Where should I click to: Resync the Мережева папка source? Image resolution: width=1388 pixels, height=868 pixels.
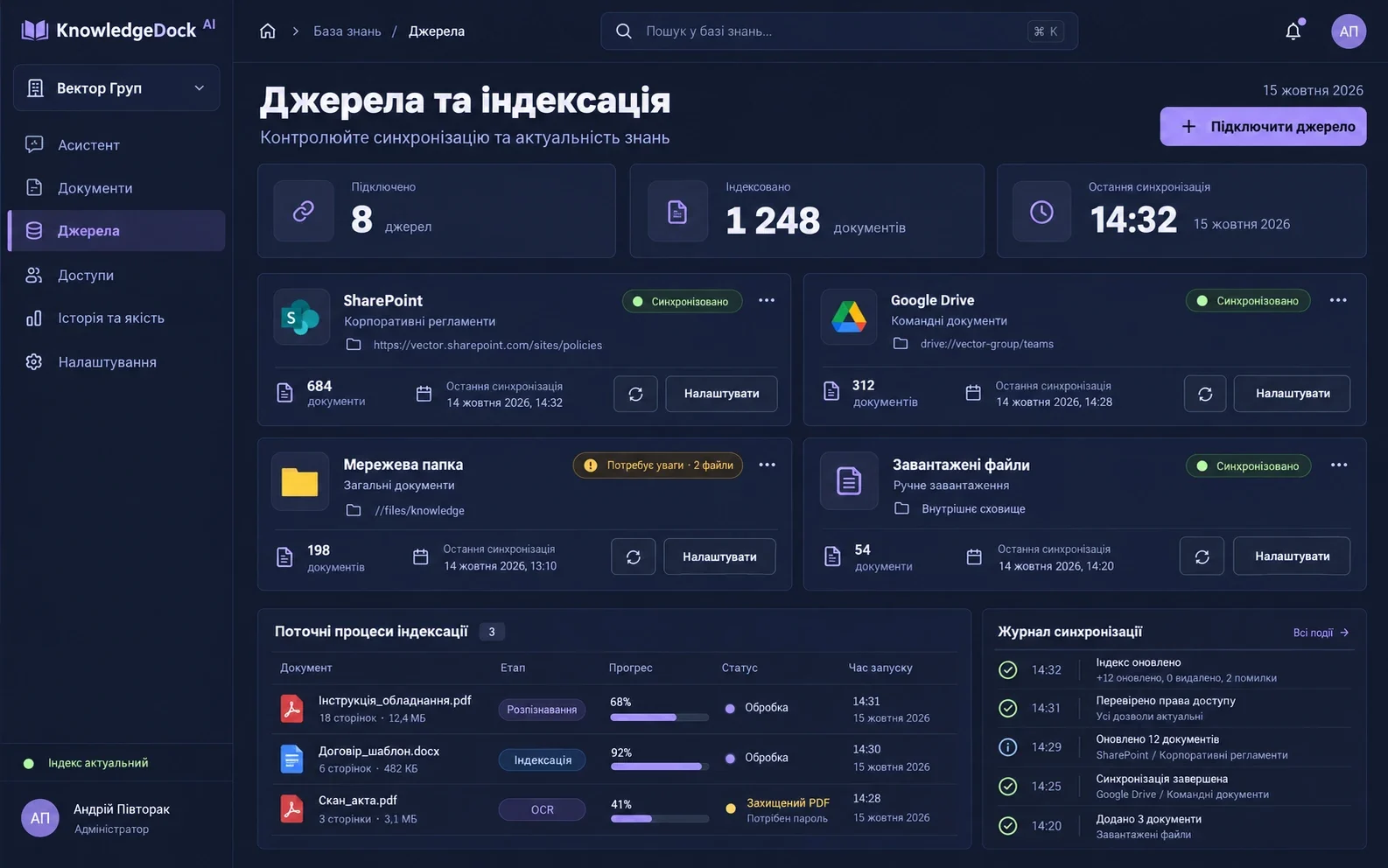634,556
